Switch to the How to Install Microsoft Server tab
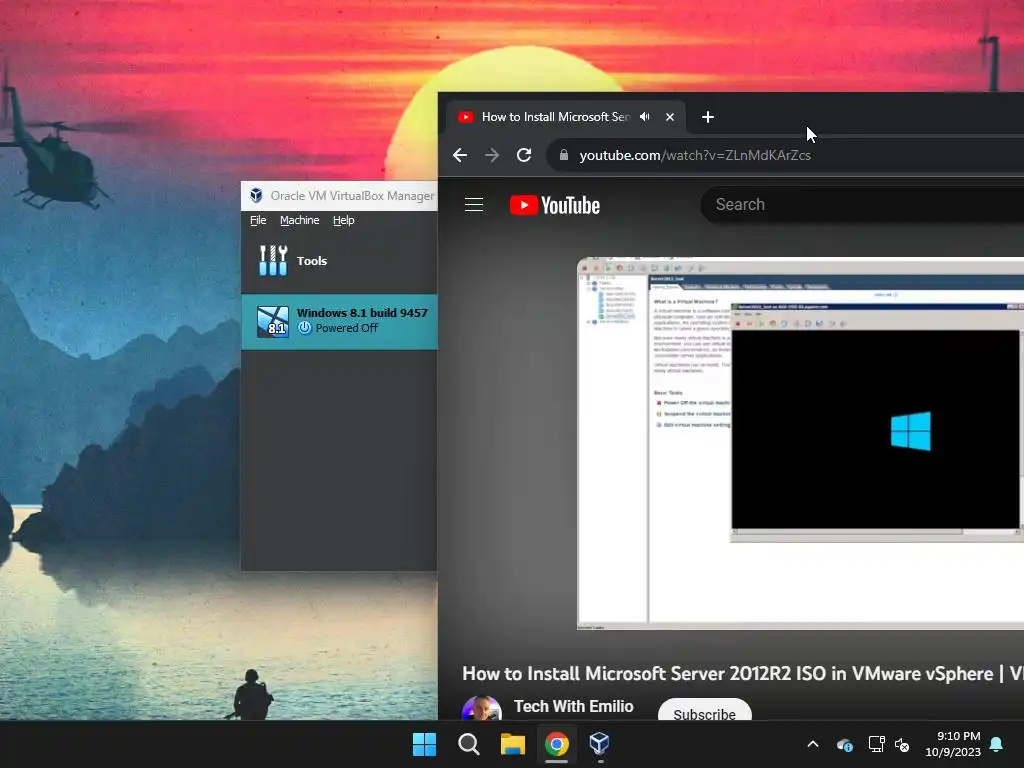The image size is (1024, 768). coord(566,117)
